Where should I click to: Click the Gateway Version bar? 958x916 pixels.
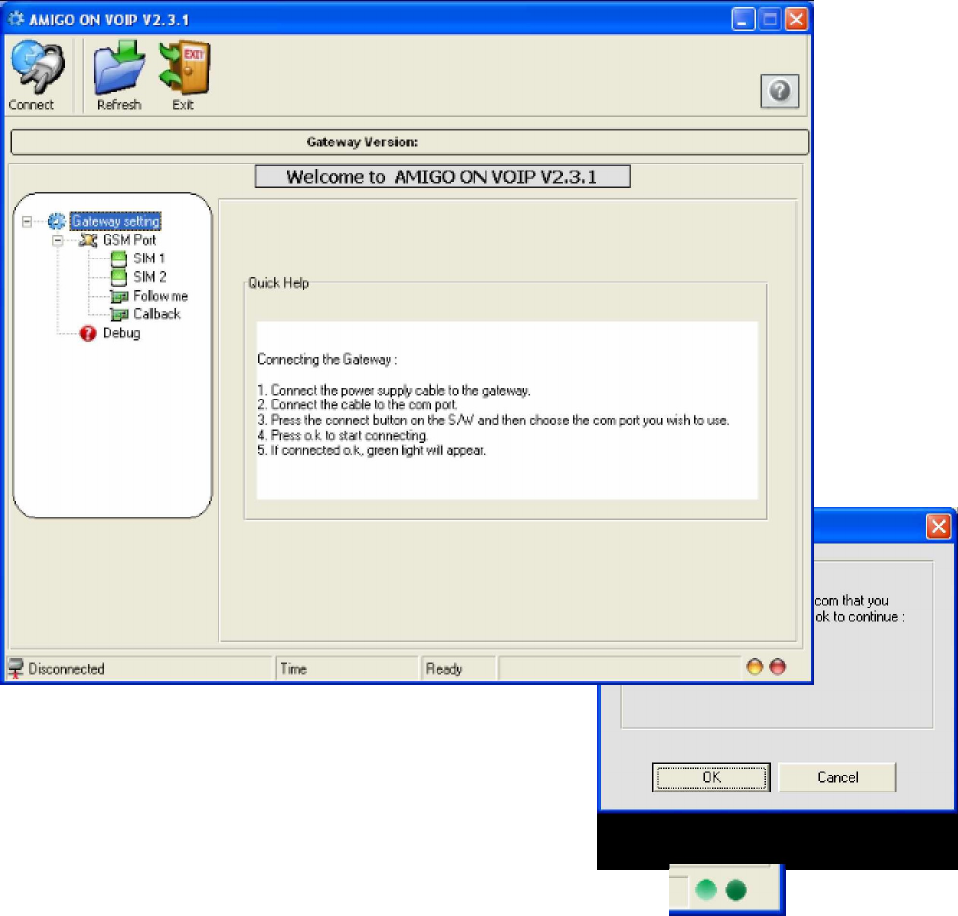[x=410, y=142]
